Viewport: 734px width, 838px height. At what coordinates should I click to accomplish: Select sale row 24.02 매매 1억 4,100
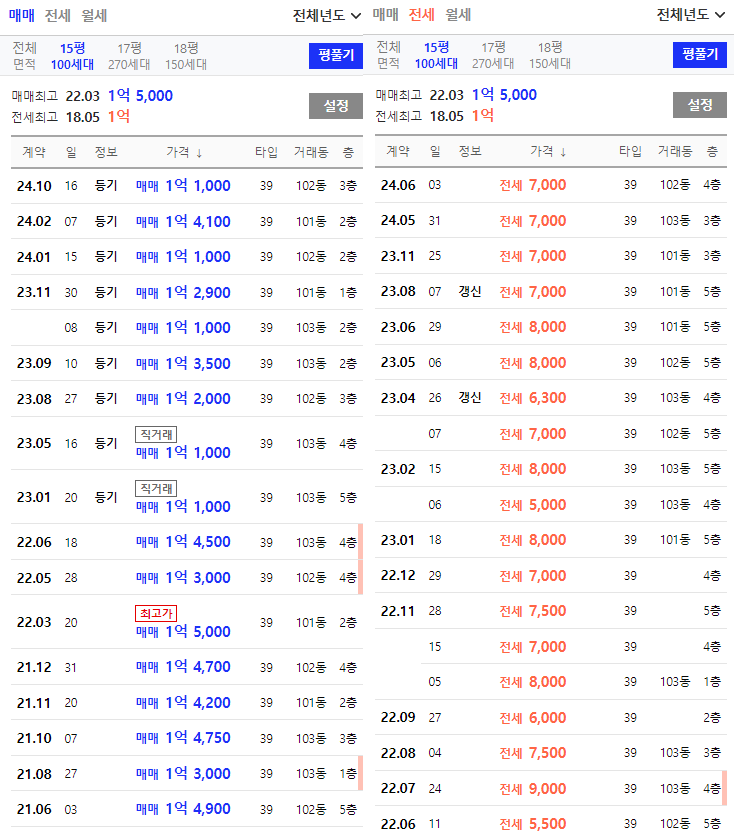(x=187, y=221)
